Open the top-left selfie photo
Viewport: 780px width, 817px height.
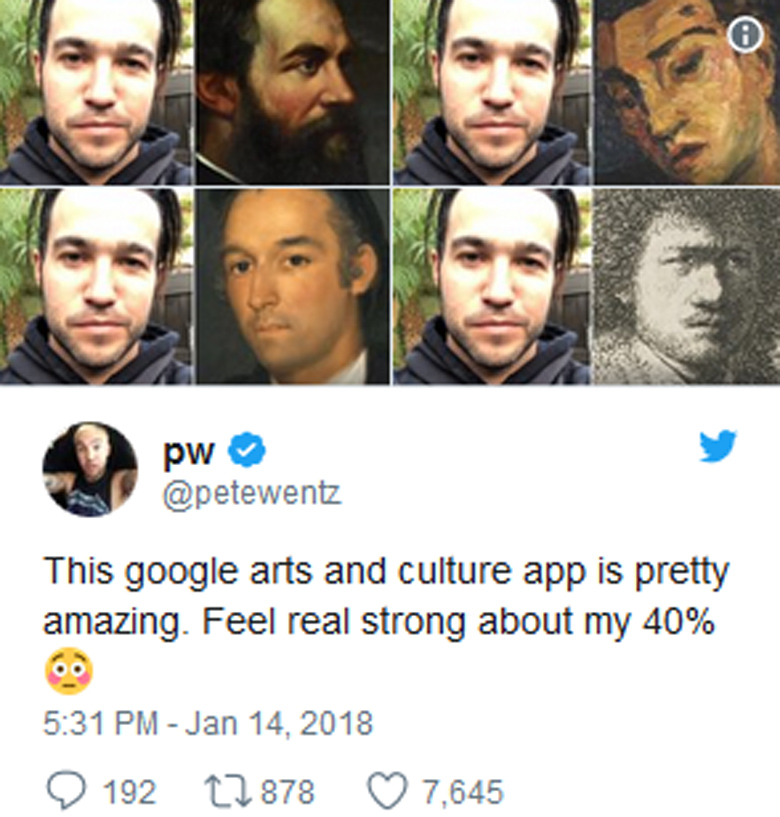(96, 92)
